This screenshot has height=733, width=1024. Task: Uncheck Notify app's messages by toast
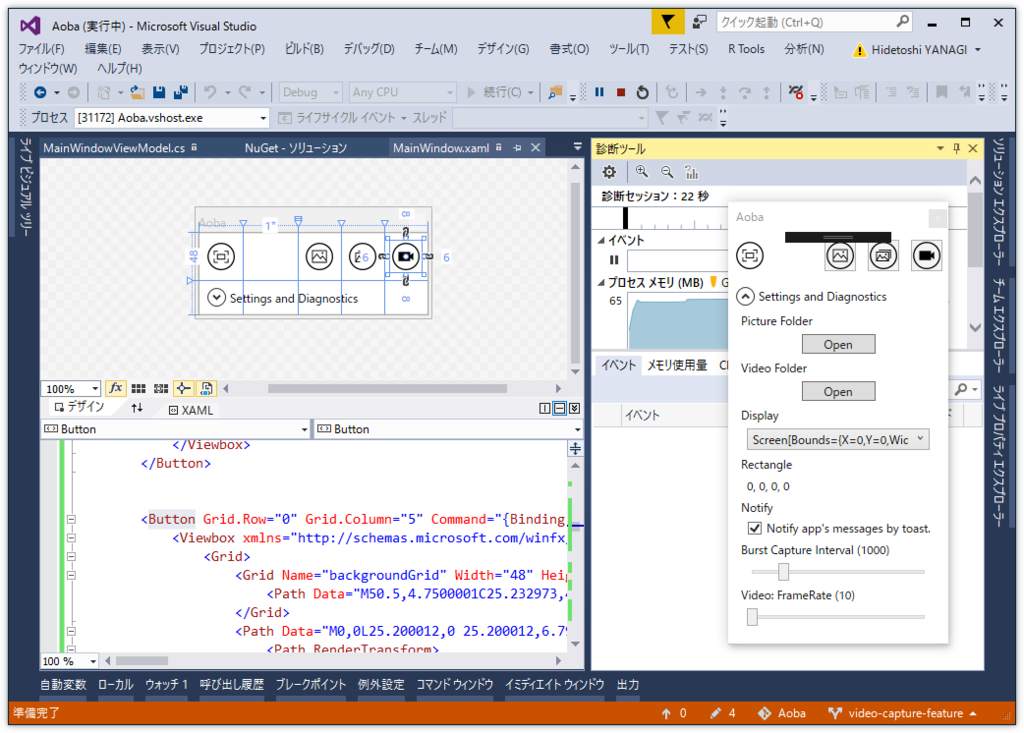(755, 528)
